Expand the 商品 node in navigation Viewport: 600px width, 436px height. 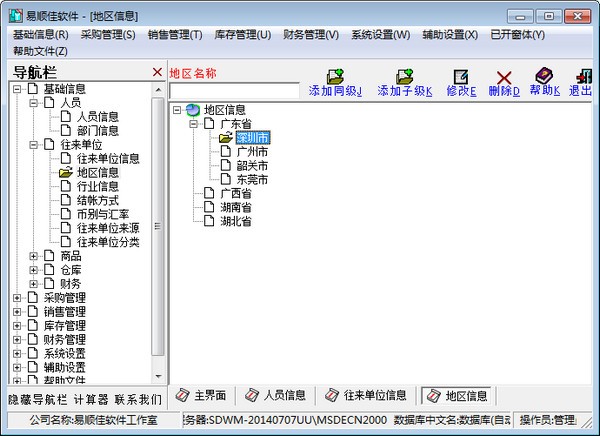[x=33, y=256]
